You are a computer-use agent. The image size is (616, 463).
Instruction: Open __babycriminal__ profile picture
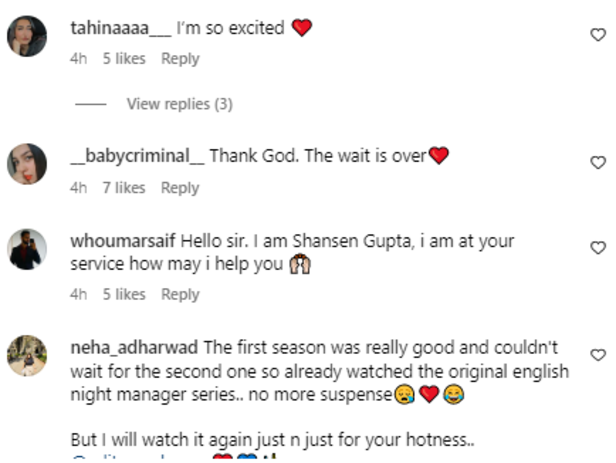tap(27, 164)
